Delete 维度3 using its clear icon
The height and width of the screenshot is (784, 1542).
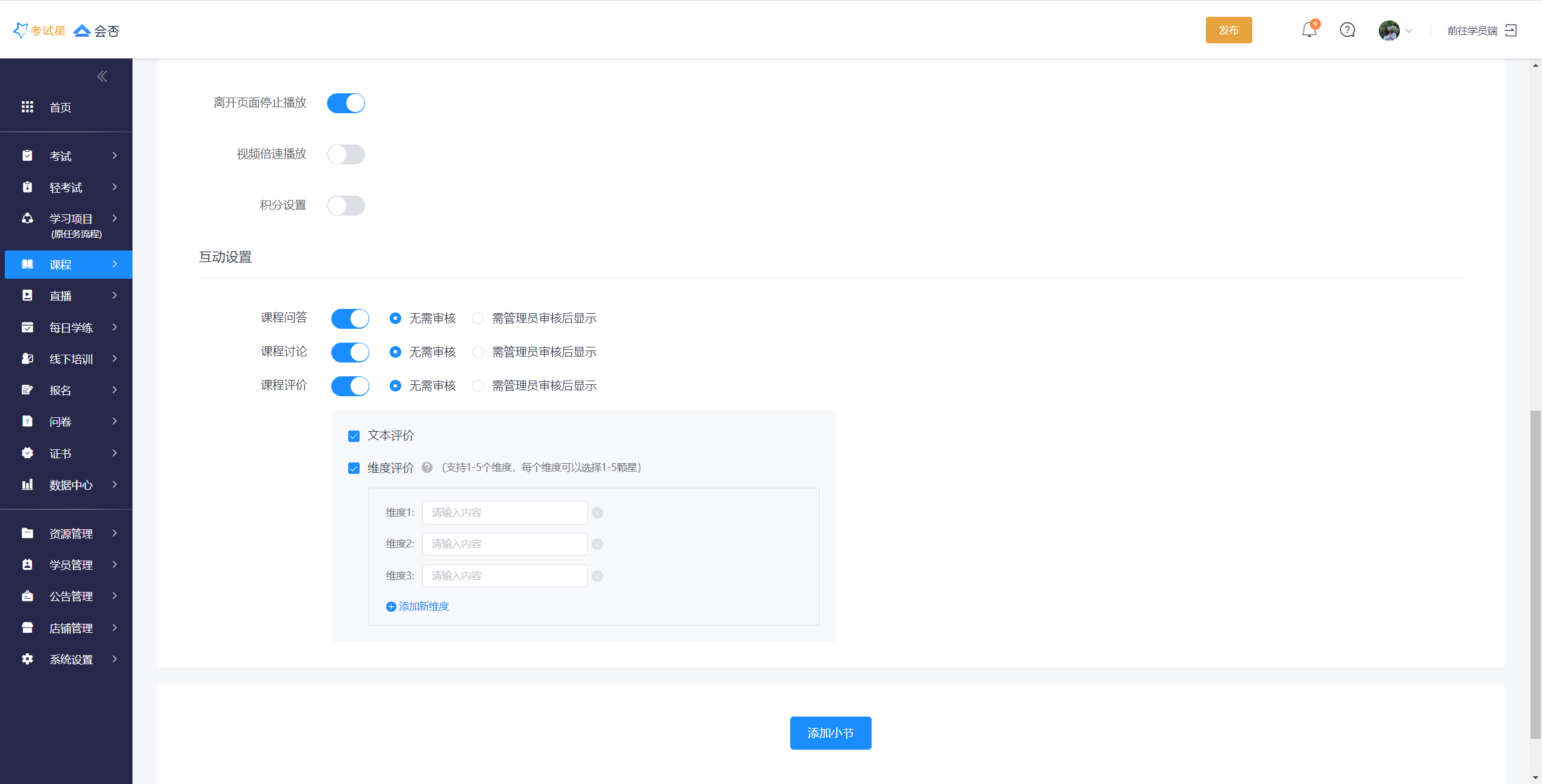click(x=597, y=576)
